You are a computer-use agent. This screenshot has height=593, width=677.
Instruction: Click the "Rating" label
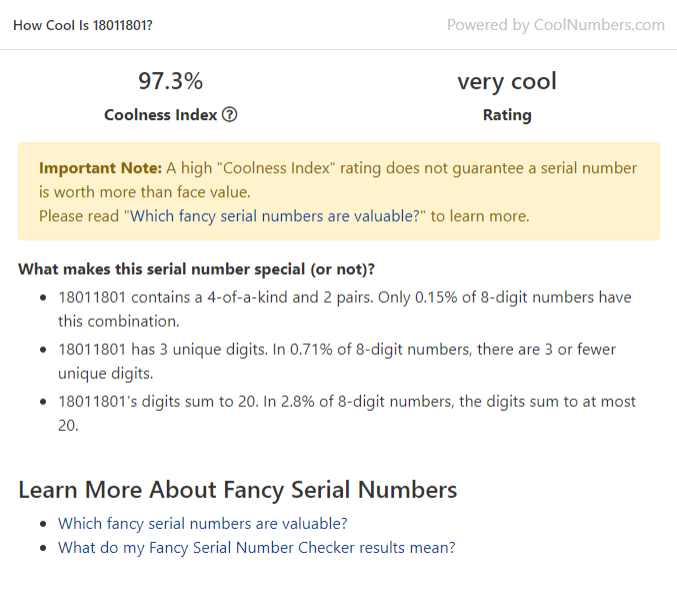(507, 115)
